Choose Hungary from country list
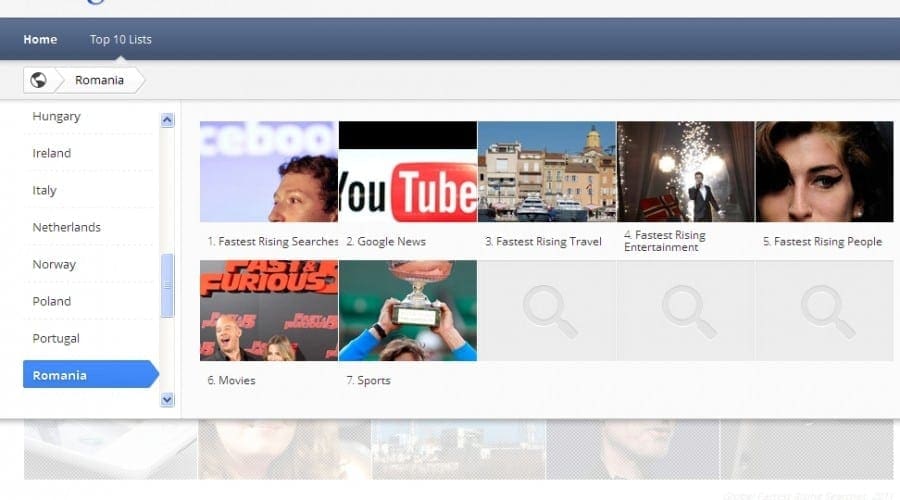 (56, 116)
